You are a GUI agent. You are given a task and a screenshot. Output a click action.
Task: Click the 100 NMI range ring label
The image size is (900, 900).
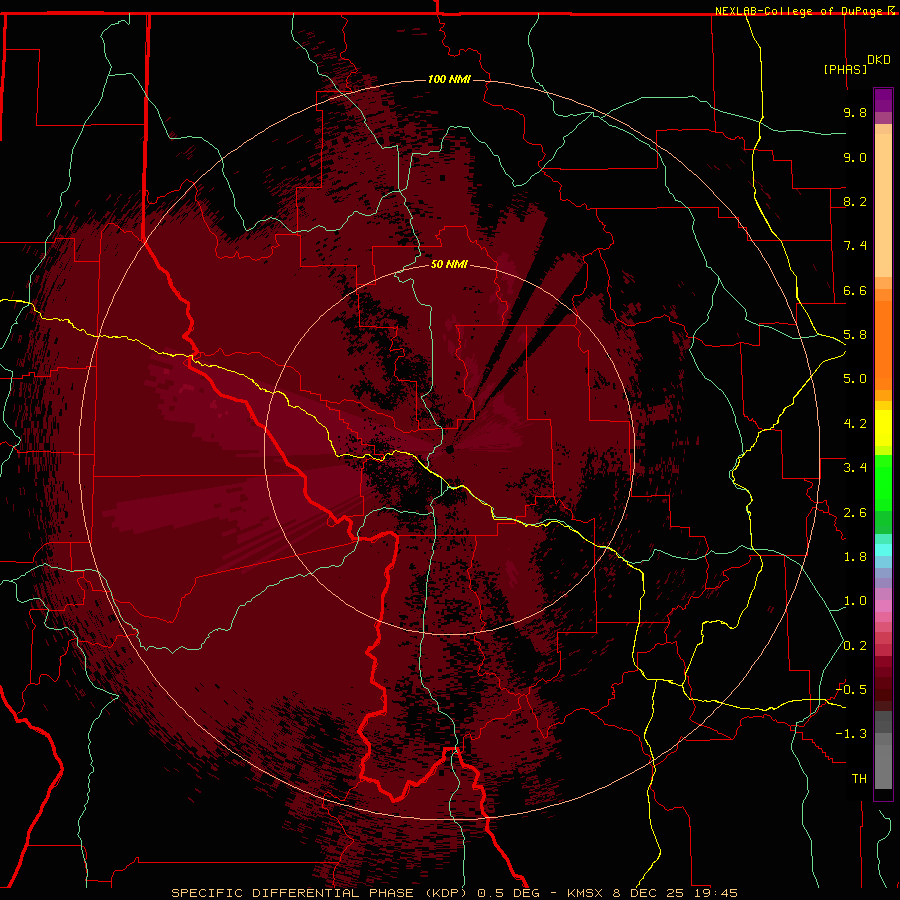(449, 79)
